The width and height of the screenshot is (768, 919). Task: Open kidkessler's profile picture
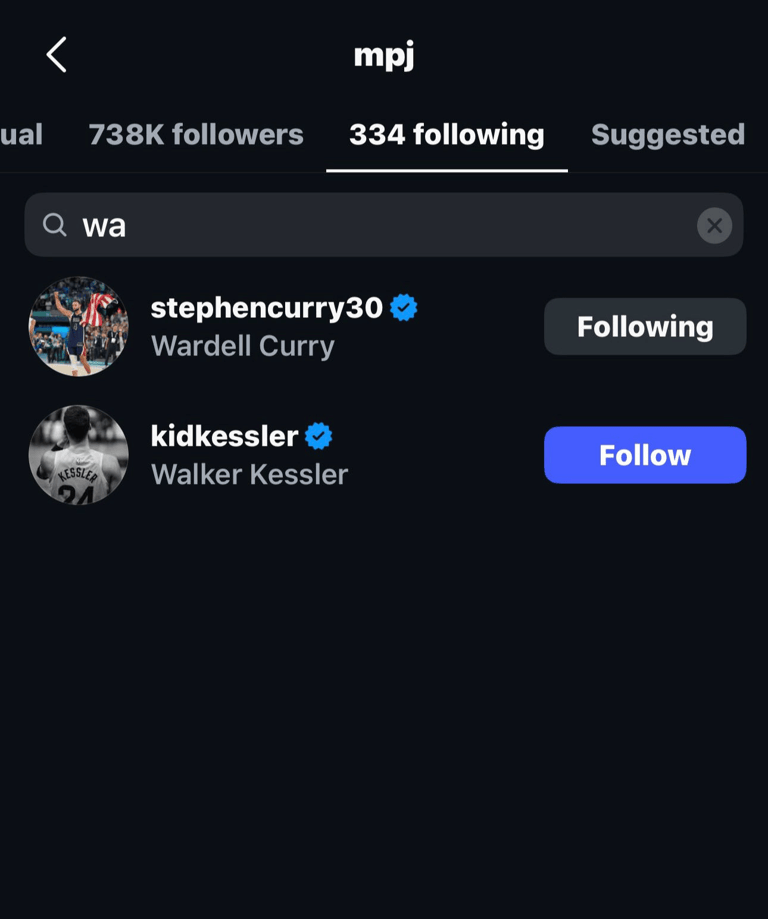(x=78, y=455)
